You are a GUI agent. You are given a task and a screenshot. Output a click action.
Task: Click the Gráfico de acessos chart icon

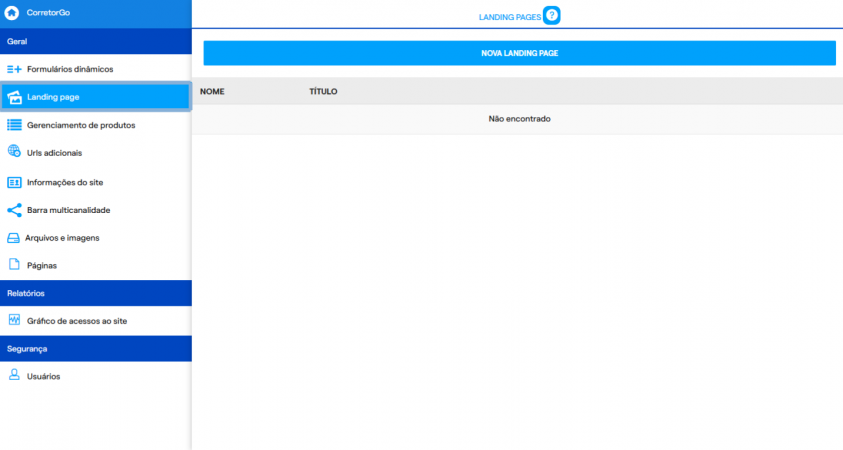[14, 320]
